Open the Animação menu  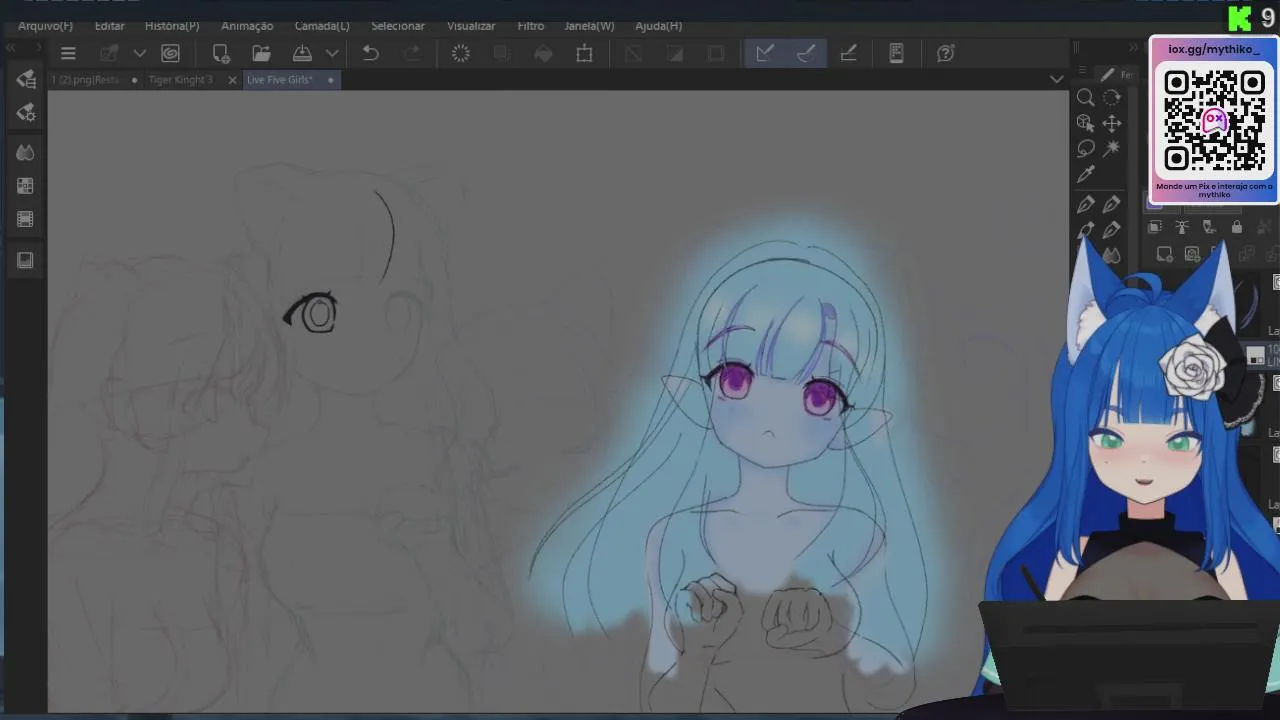tap(247, 26)
